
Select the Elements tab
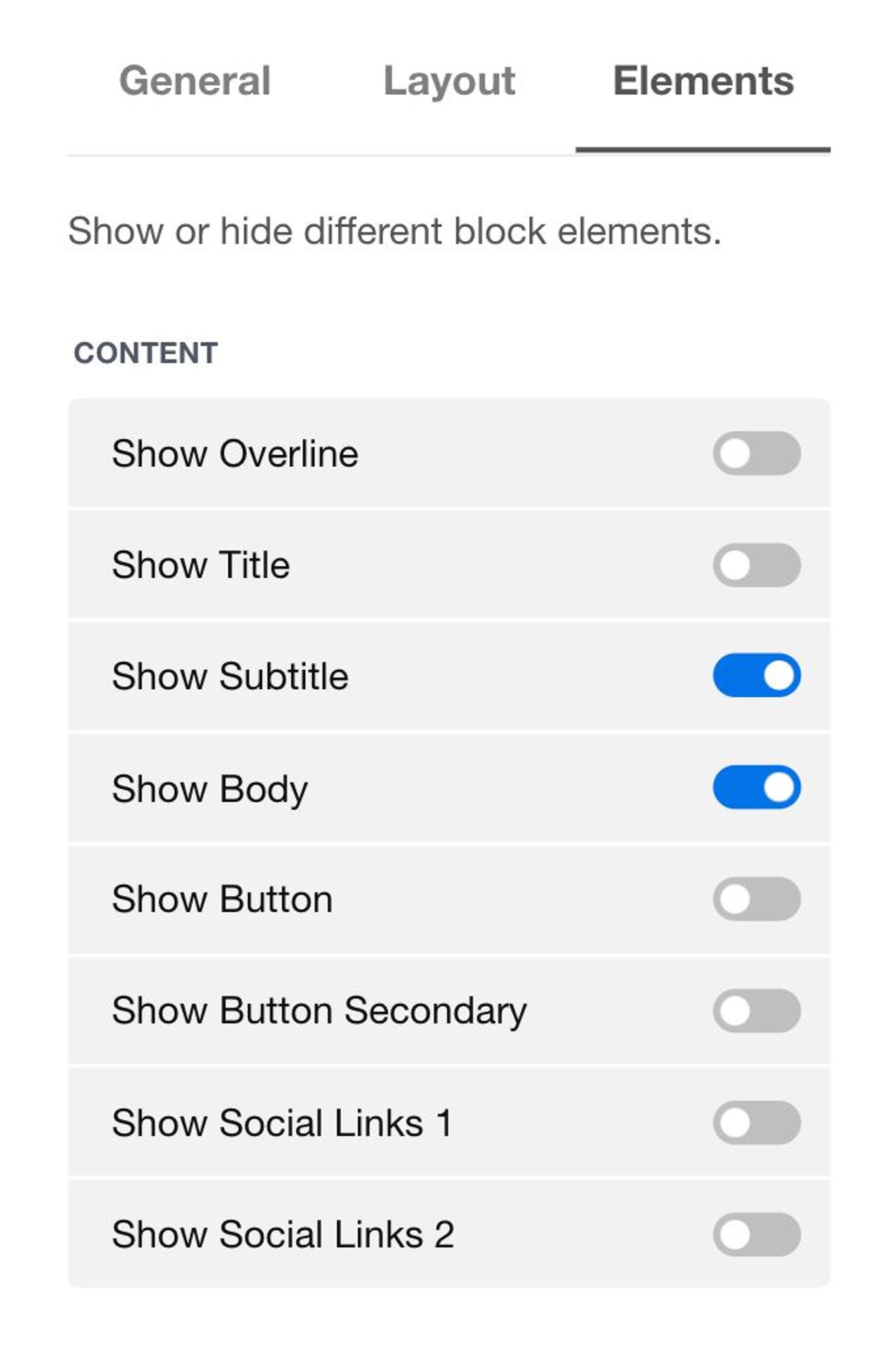click(x=703, y=81)
